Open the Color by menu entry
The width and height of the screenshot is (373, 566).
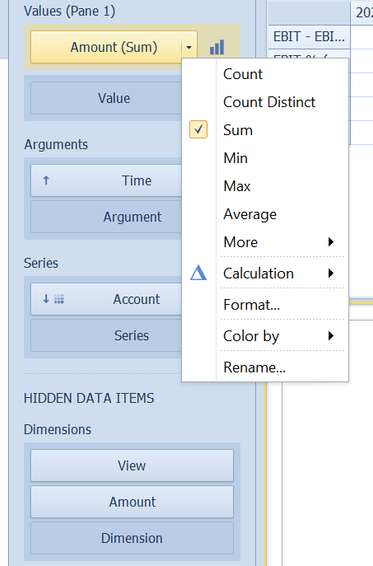[x=265, y=336]
